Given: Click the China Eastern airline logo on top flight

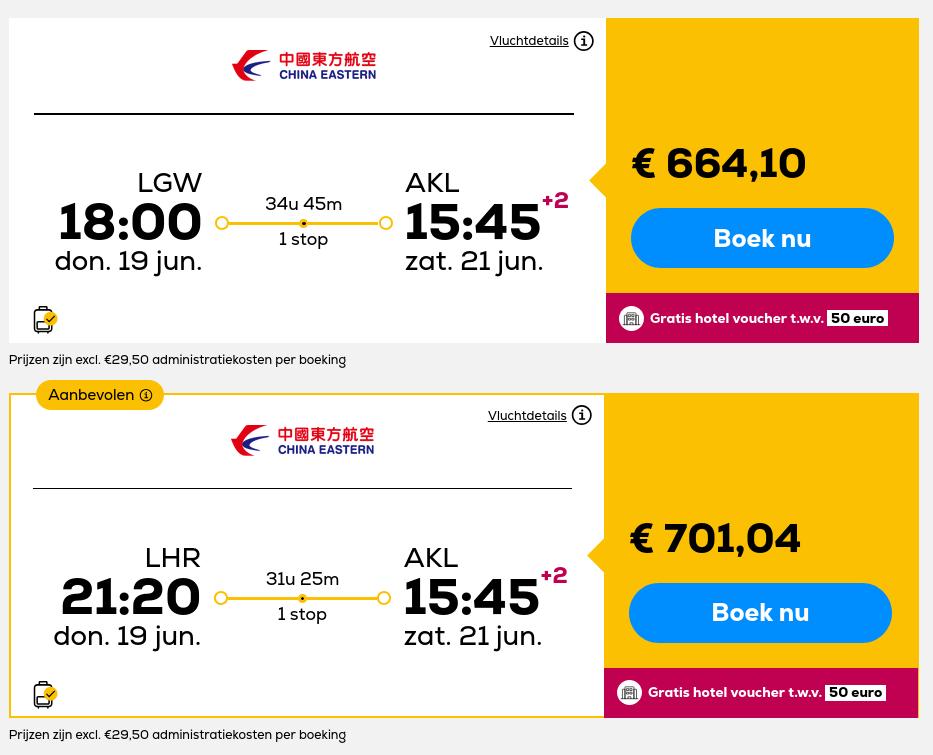Looking at the screenshot, I should click(x=303, y=65).
